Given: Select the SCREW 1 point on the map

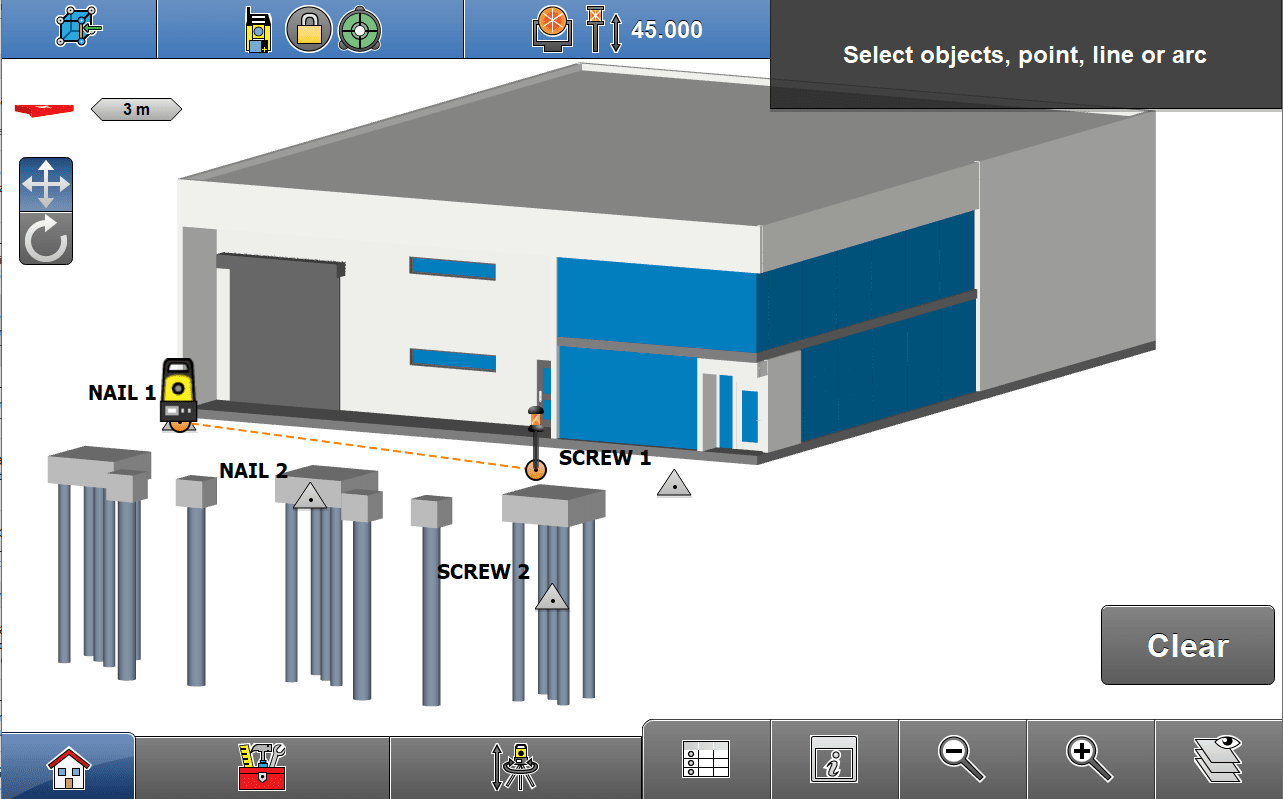Looking at the screenshot, I should 536,469.
